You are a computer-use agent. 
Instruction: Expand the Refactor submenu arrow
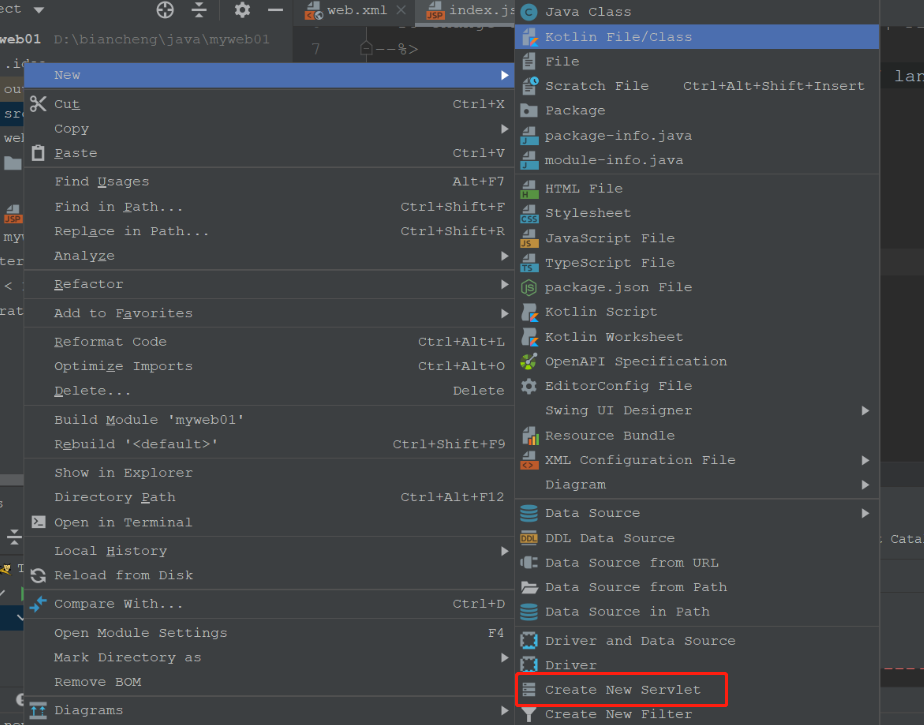click(504, 284)
